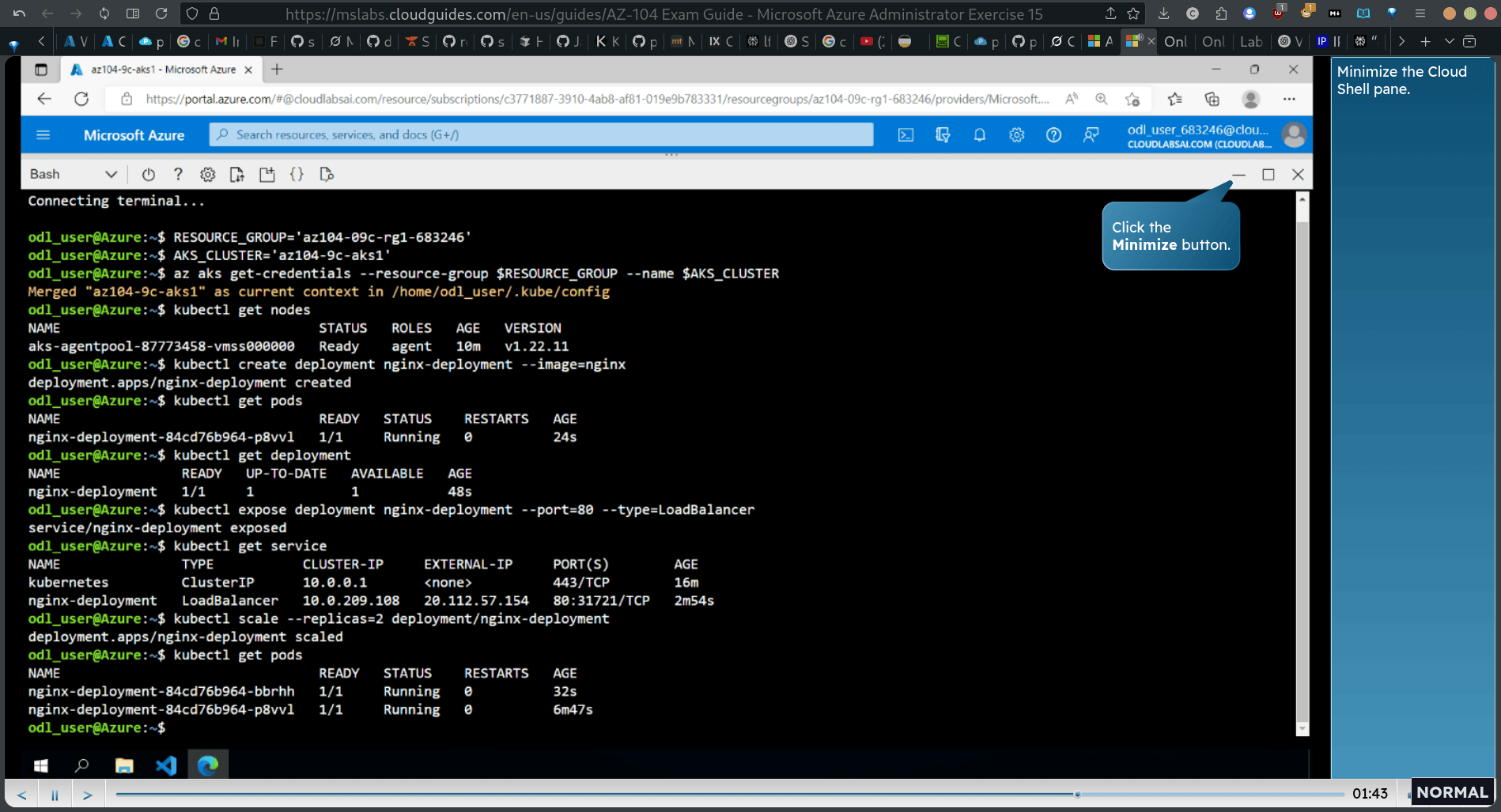Image resolution: width=1501 pixels, height=812 pixels.
Task: Bookmark the cloudguides page with the star
Action: click(1133, 13)
